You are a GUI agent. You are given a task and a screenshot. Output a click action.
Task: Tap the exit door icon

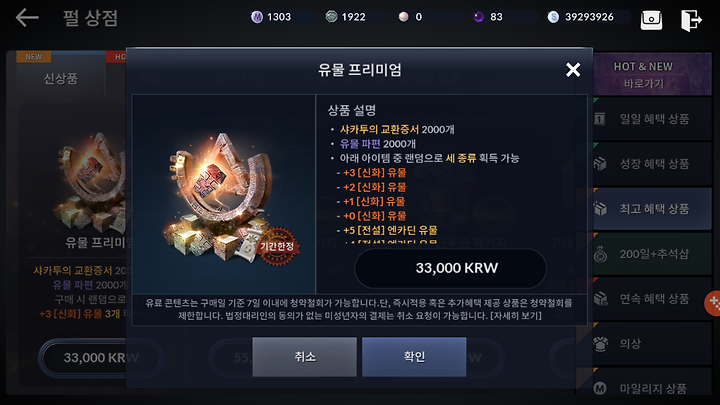[x=691, y=20]
